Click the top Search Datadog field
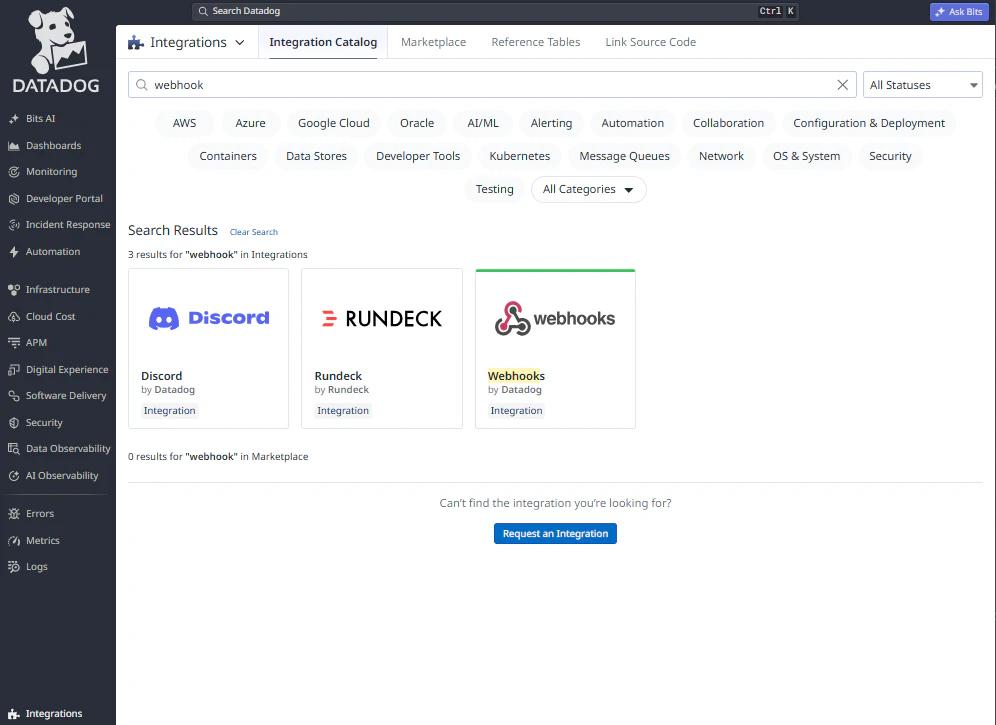The height and width of the screenshot is (725, 996). (x=495, y=11)
